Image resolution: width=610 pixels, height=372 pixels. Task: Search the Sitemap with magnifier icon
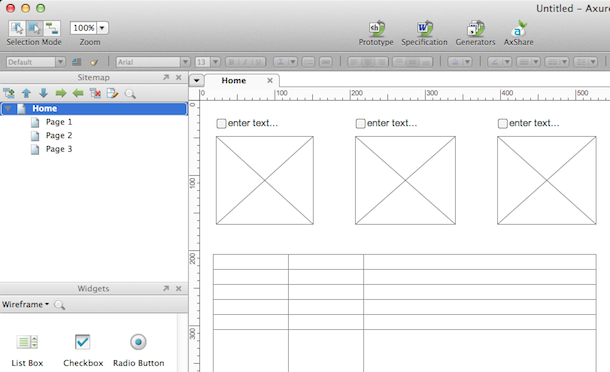tap(130, 93)
